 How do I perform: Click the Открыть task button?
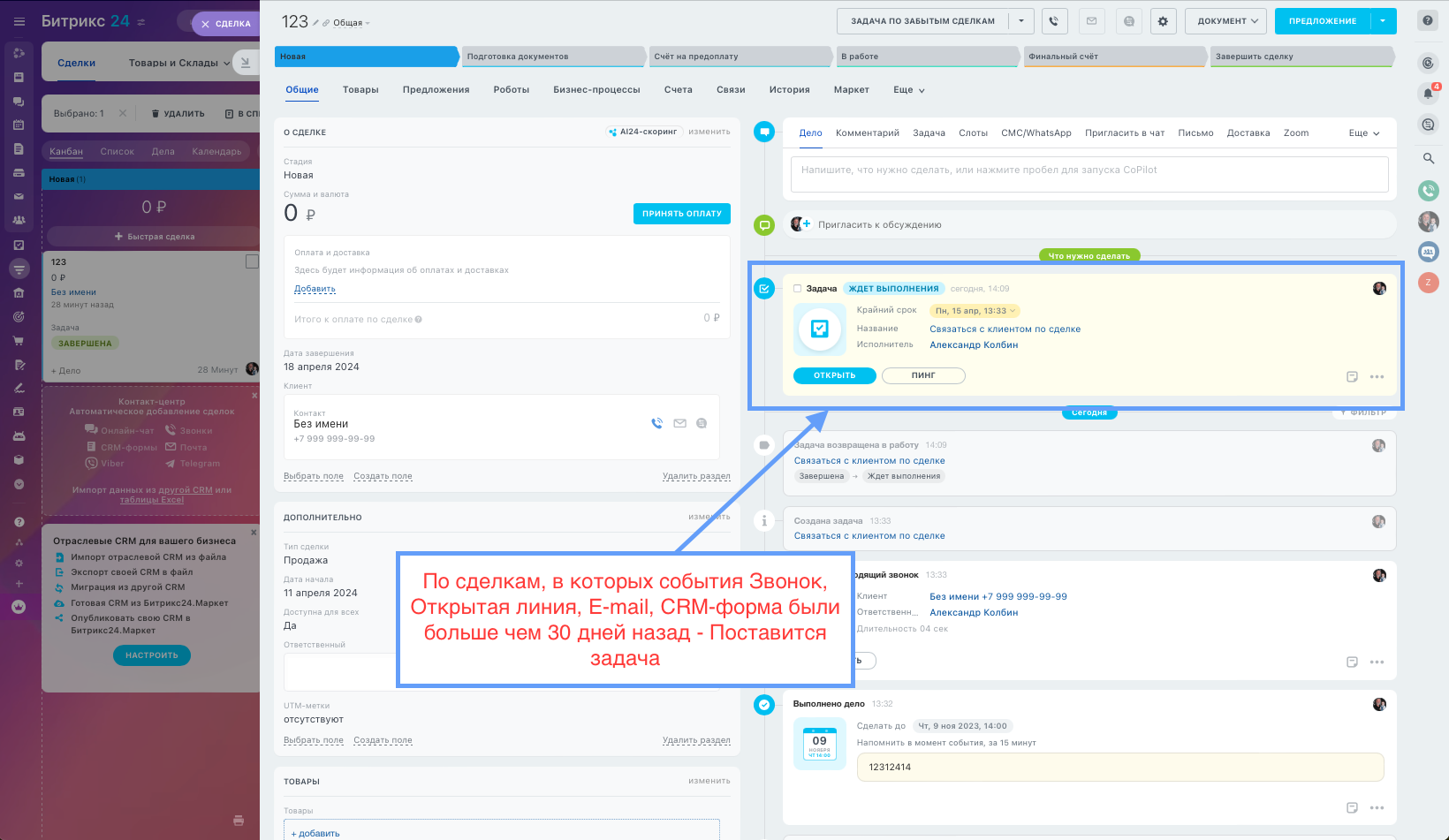(x=834, y=375)
